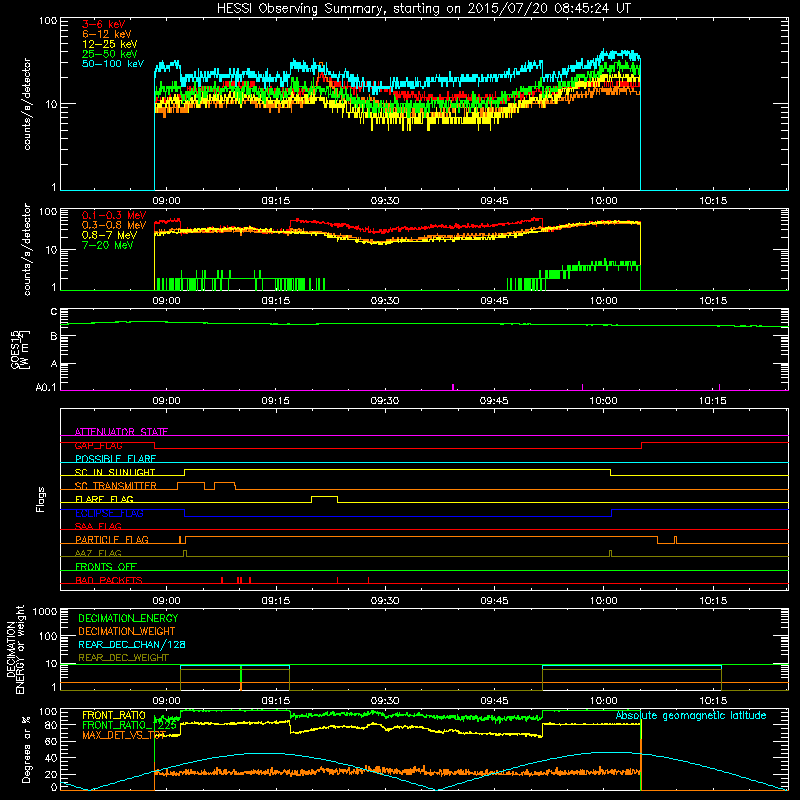Viewport: 800px width, 800px height.
Task: Select the GAP_FLAG label
Action: click(x=98, y=445)
